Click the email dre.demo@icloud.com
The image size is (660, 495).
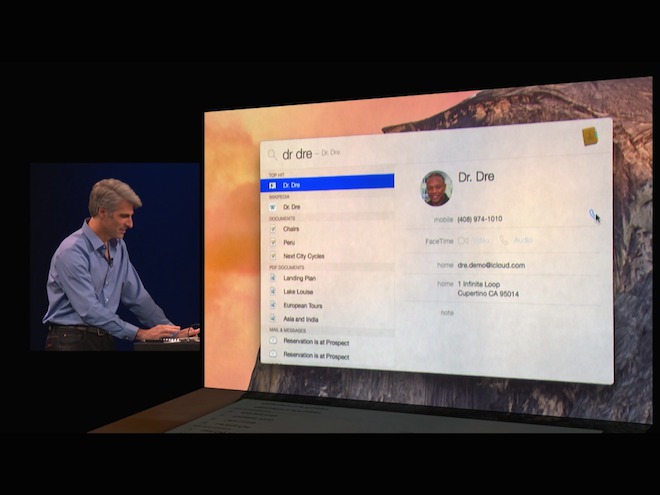tap(491, 266)
